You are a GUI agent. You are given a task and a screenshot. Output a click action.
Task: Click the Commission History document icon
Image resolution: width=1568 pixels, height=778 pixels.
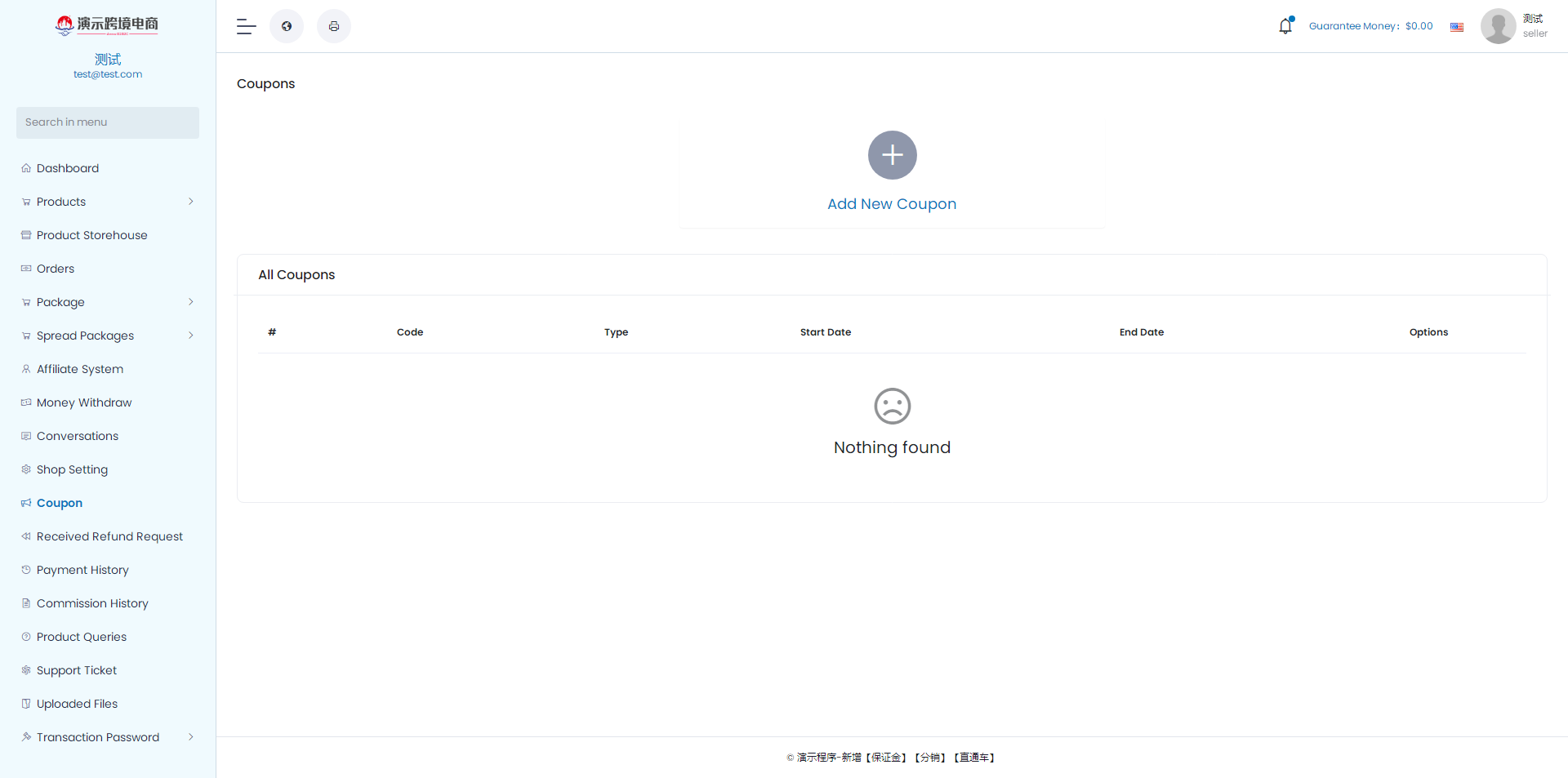click(26, 603)
